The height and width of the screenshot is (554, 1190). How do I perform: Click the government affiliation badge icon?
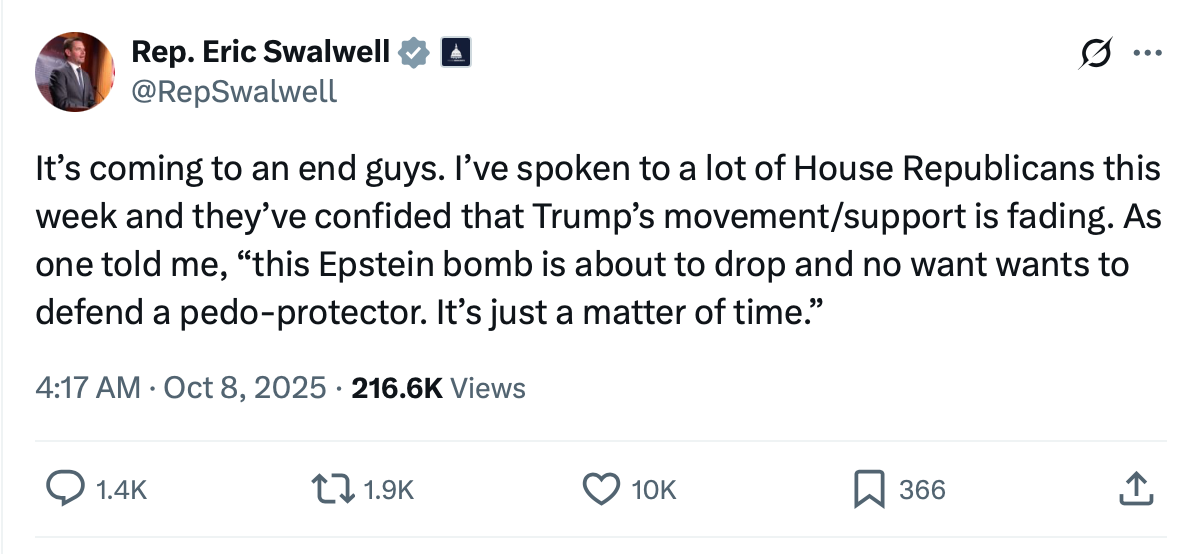[x=455, y=51]
